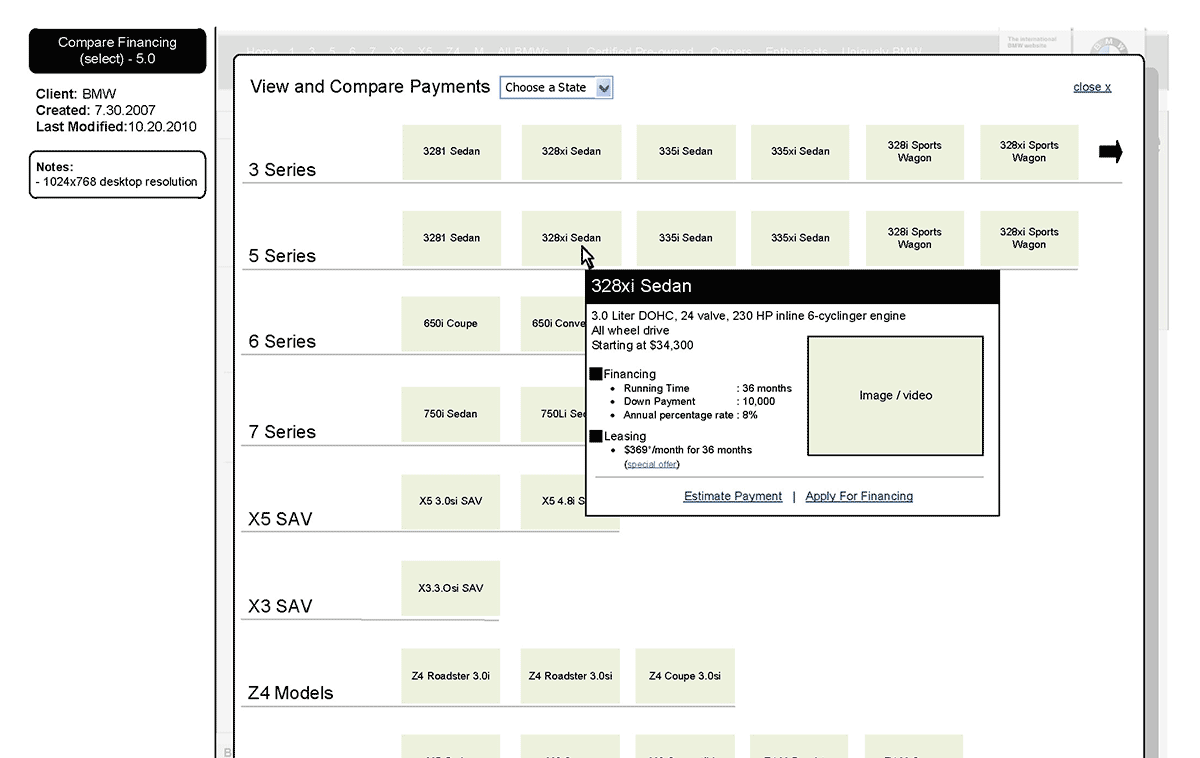Select the X3 3.0si SAV tile

(450, 588)
